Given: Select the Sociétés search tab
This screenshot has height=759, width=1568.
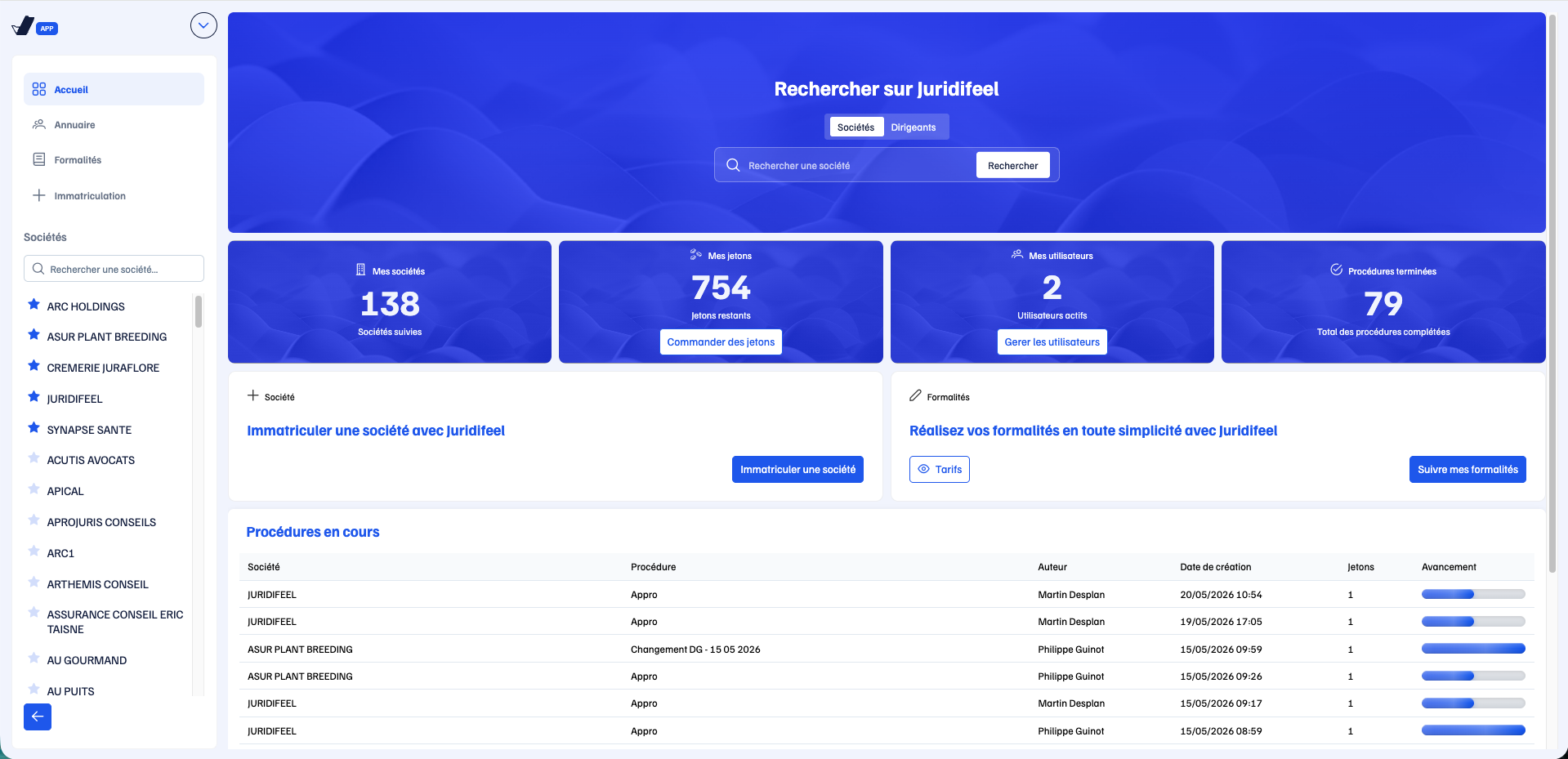Looking at the screenshot, I should [855, 127].
